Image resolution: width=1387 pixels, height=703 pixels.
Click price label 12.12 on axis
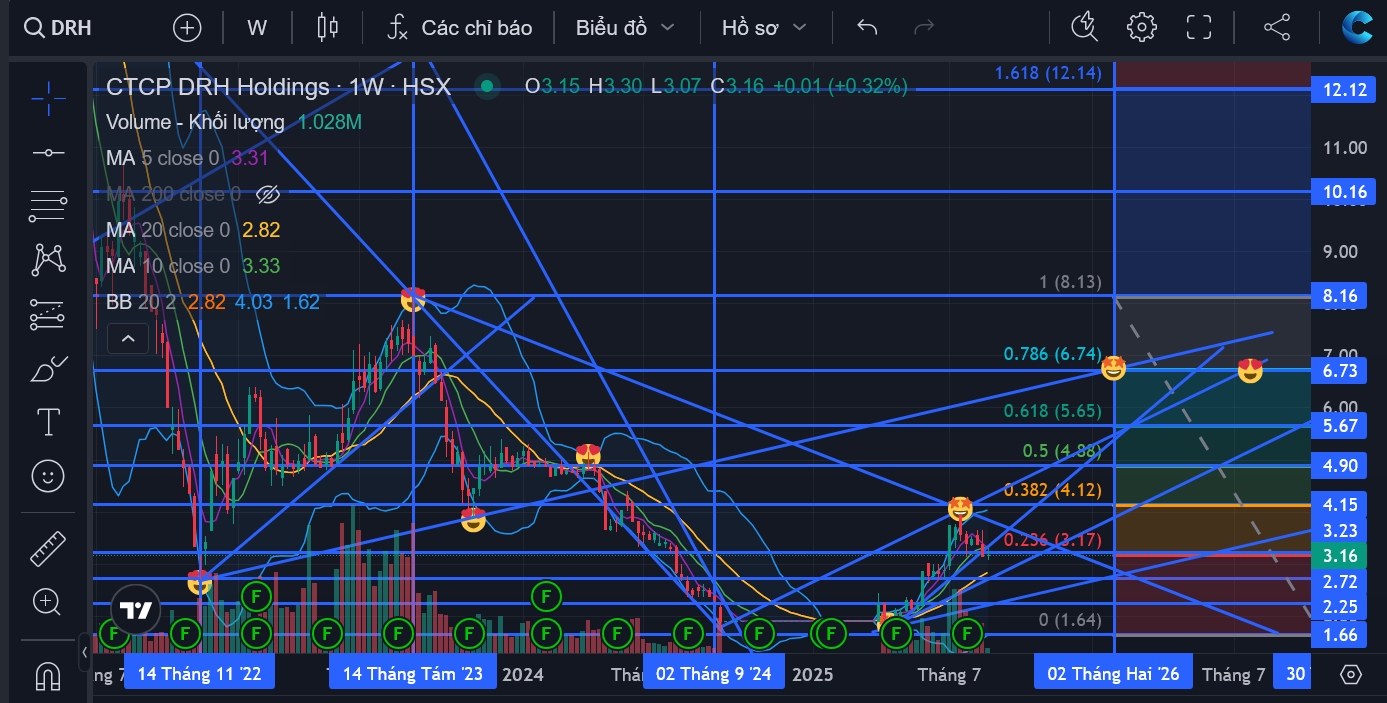[1344, 90]
